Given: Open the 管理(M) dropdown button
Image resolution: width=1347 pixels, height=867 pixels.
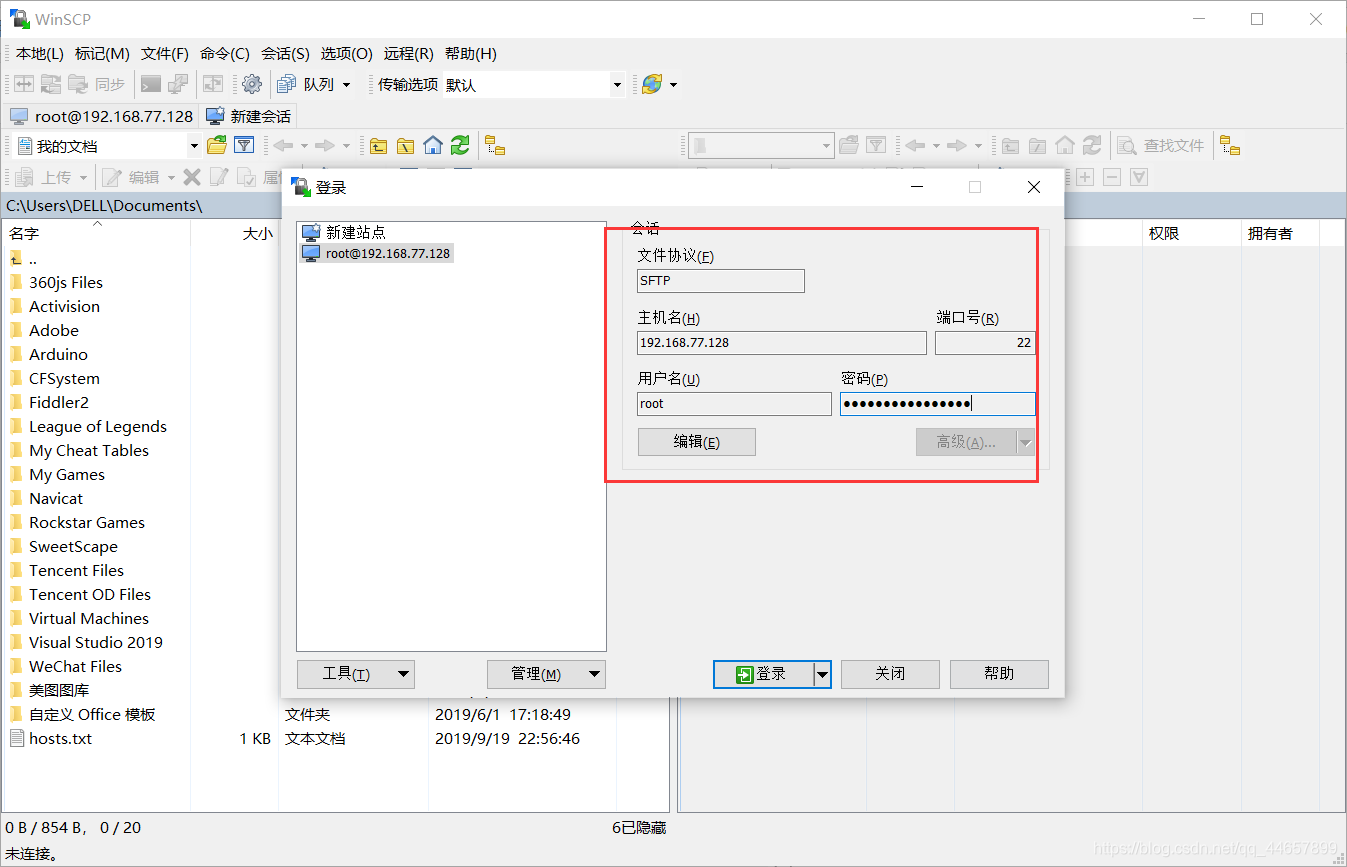Looking at the screenshot, I should pos(546,674).
